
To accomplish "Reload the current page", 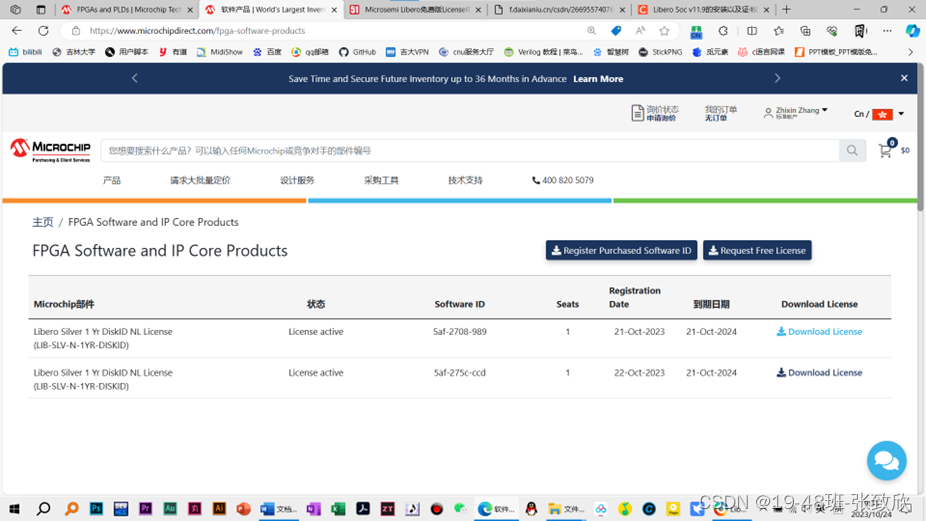I will tap(43, 31).
